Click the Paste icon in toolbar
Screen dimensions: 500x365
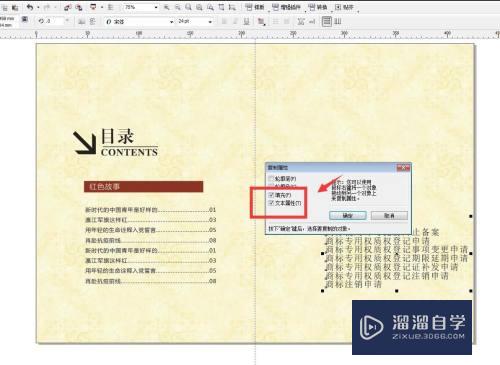[15, 7]
